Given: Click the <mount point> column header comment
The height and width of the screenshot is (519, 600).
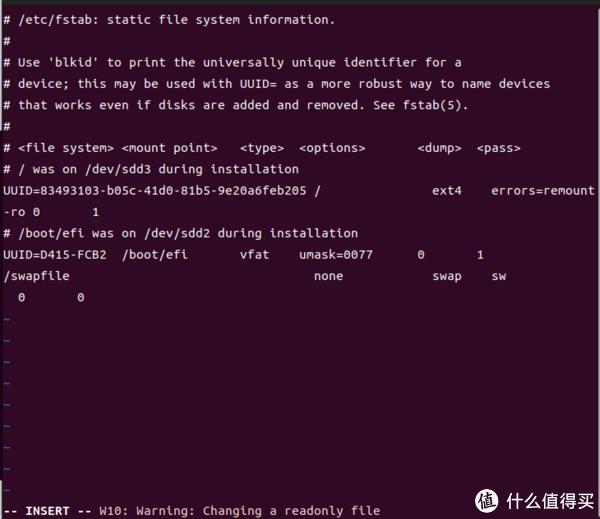Looking at the screenshot, I should tap(170, 148).
